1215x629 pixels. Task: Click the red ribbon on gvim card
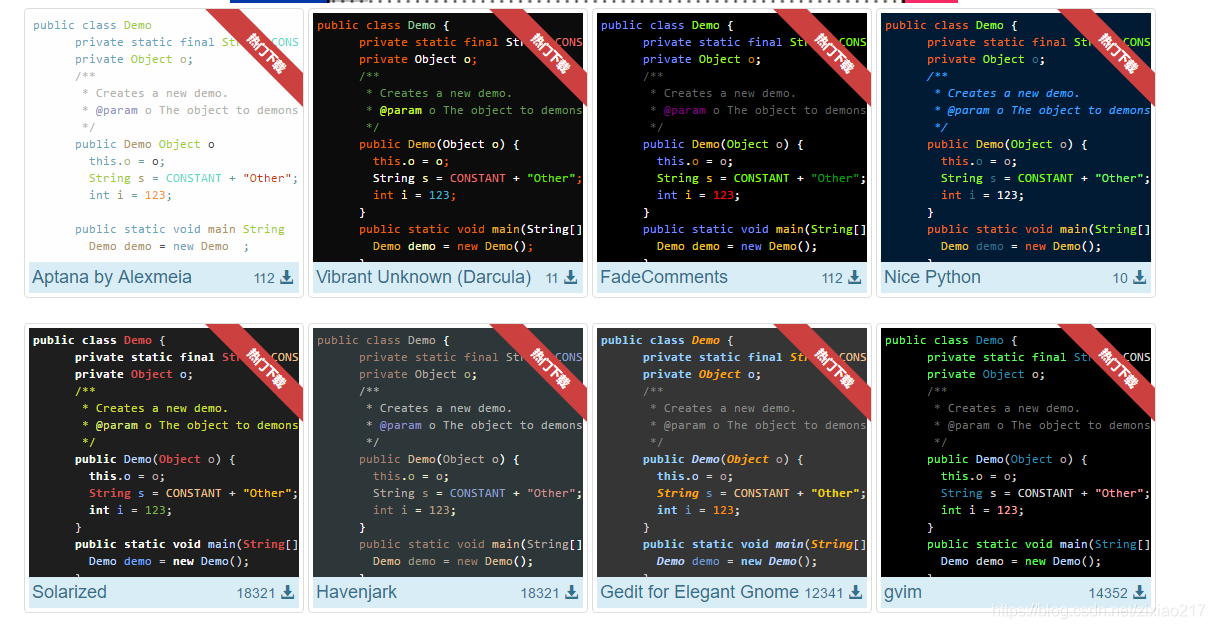pyautogui.click(x=1117, y=367)
